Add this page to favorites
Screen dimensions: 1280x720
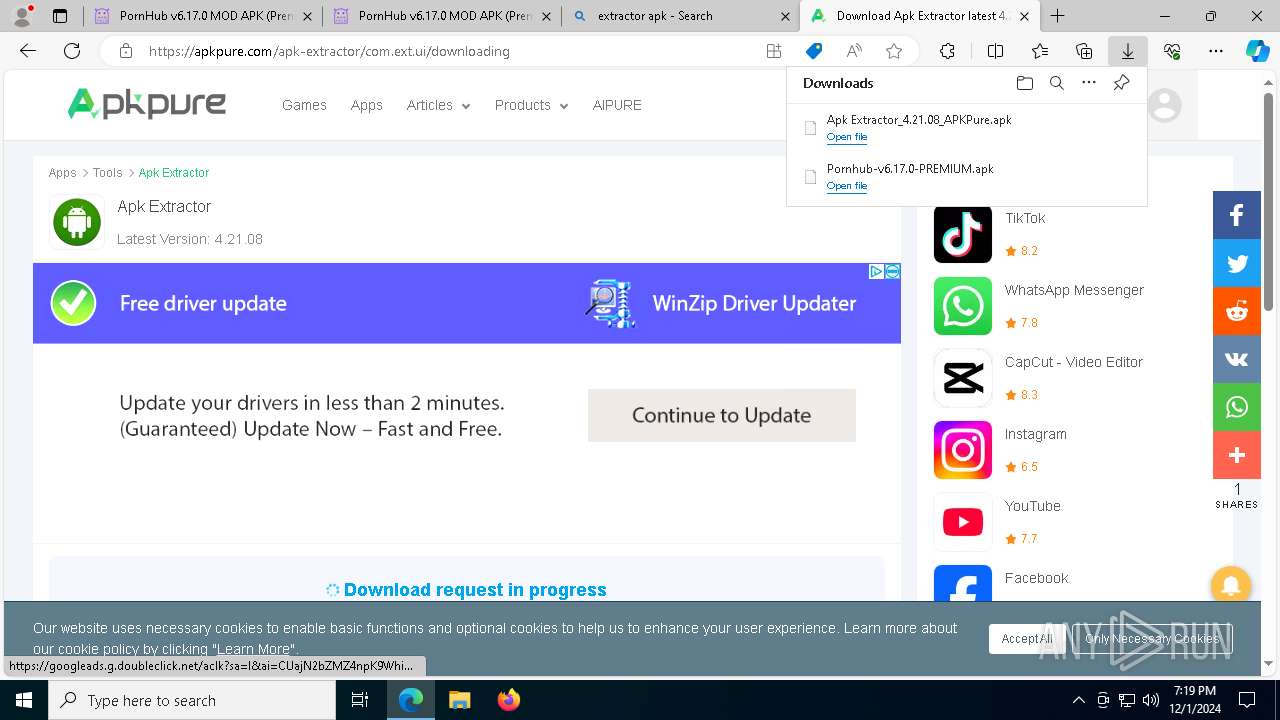(894, 51)
